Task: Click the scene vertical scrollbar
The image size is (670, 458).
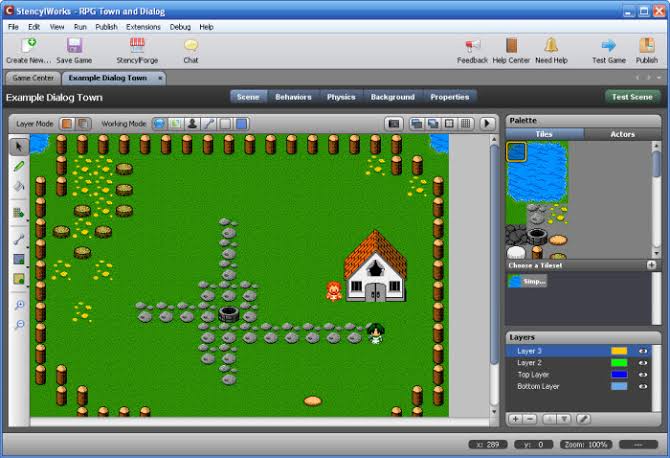Action: click(x=494, y=254)
